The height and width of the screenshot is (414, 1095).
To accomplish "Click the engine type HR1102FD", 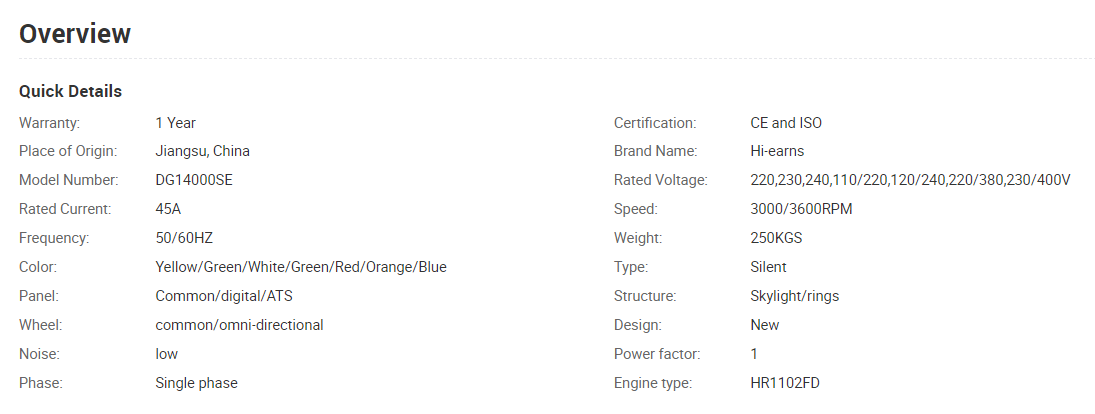I will pyautogui.click(x=785, y=383).
